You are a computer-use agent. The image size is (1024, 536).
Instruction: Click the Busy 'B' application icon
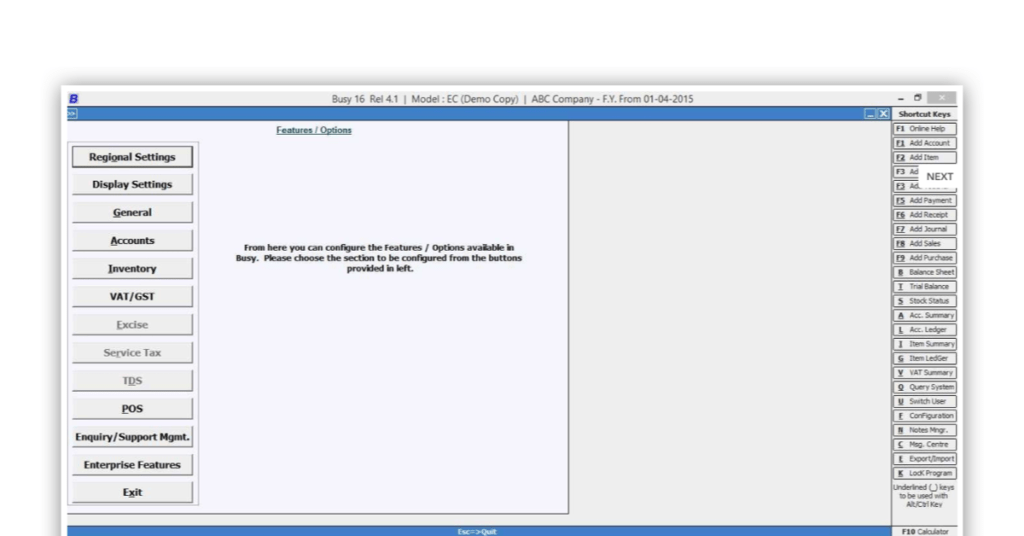tap(73, 99)
